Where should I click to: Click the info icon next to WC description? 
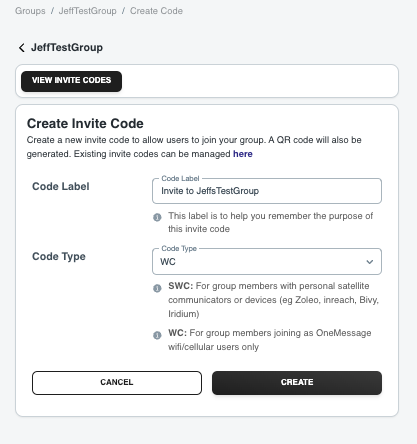click(x=157, y=335)
